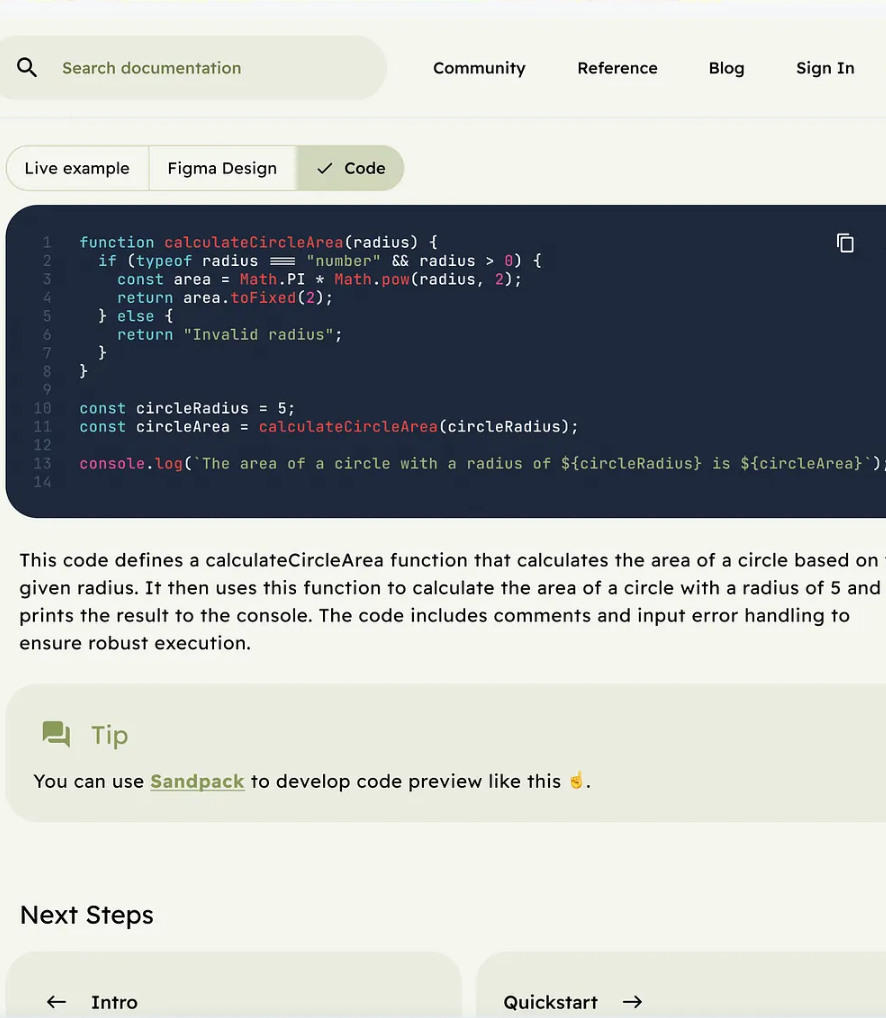Click the search magnifier icon

[27, 68]
